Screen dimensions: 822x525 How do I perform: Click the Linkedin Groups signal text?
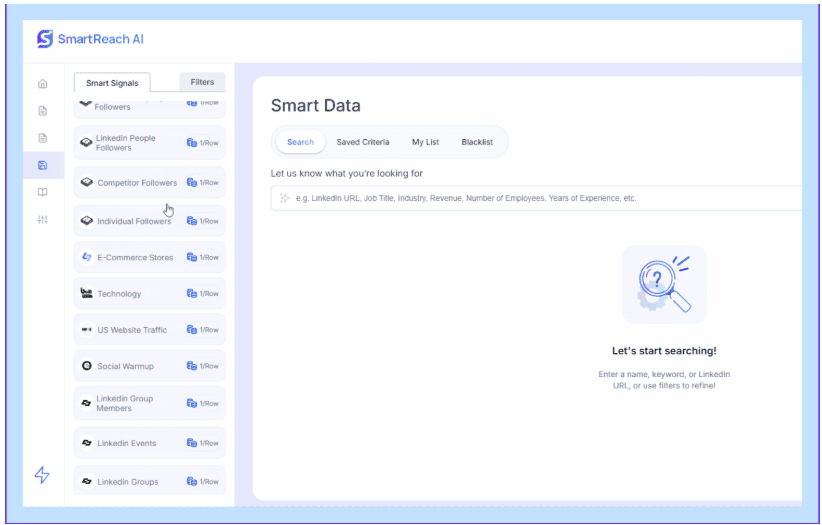click(128, 481)
